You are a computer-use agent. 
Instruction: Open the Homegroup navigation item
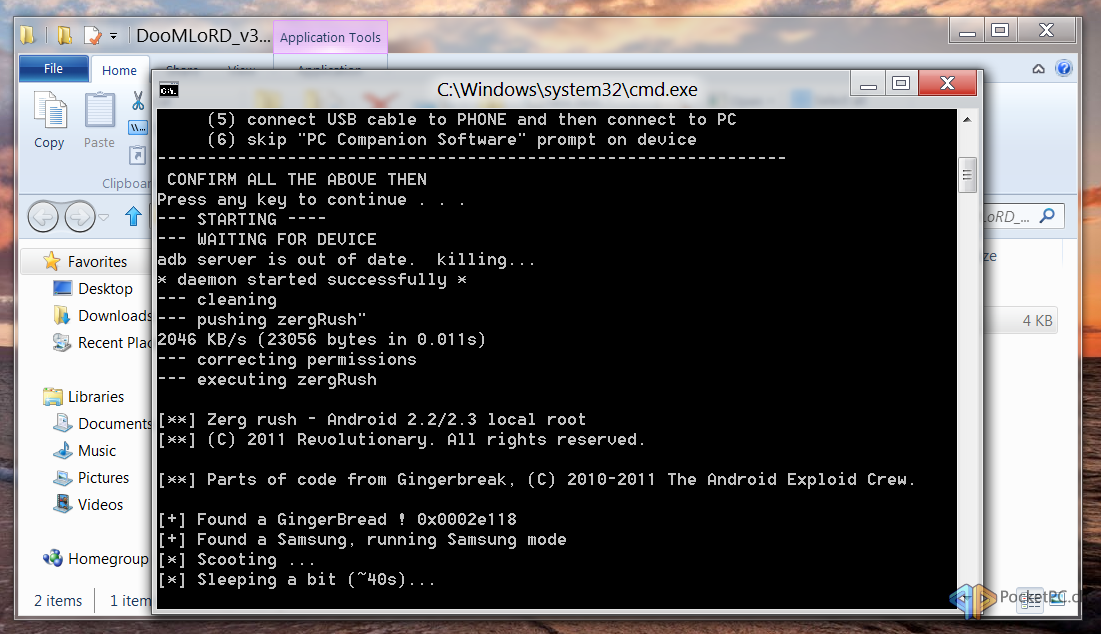[107, 559]
